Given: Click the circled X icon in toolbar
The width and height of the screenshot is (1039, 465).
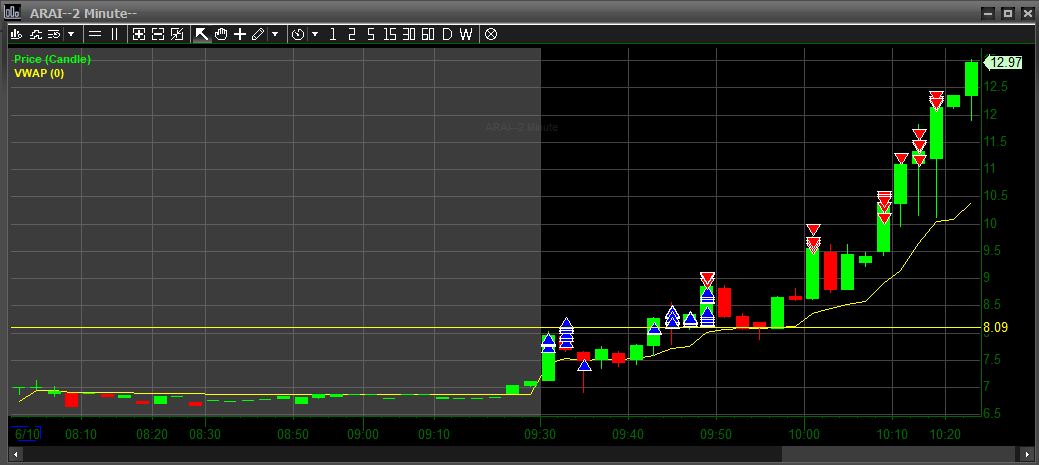Looking at the screenshot, I should (491, 34).
